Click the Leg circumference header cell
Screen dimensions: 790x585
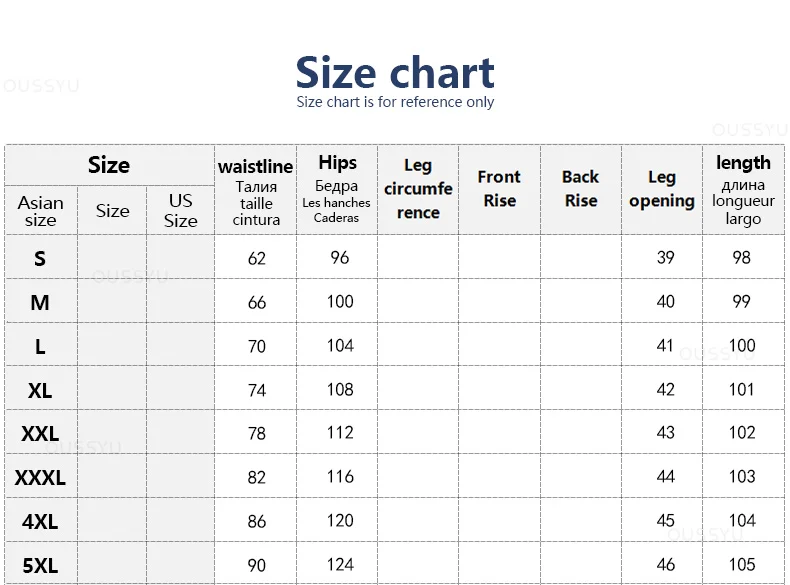point(418,190)
